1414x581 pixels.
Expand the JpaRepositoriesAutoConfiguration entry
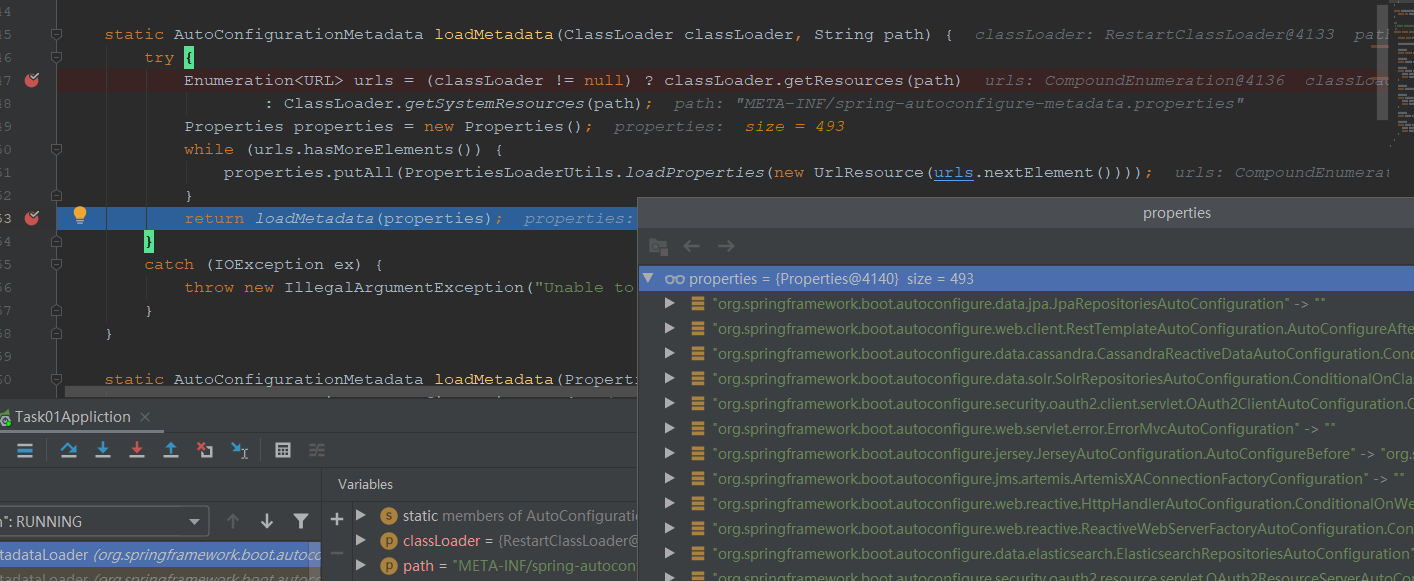[x=670, y=303]
